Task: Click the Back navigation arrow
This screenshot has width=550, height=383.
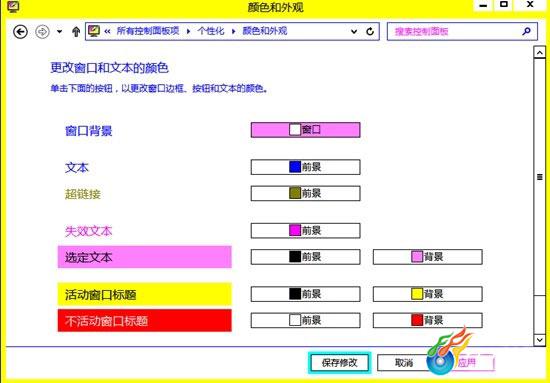Action: (20, 32)
